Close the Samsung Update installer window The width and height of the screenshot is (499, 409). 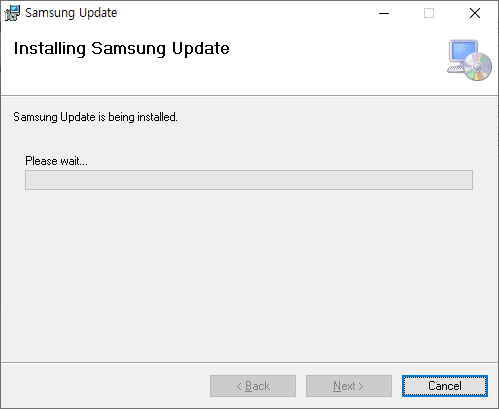pos(475,13)
